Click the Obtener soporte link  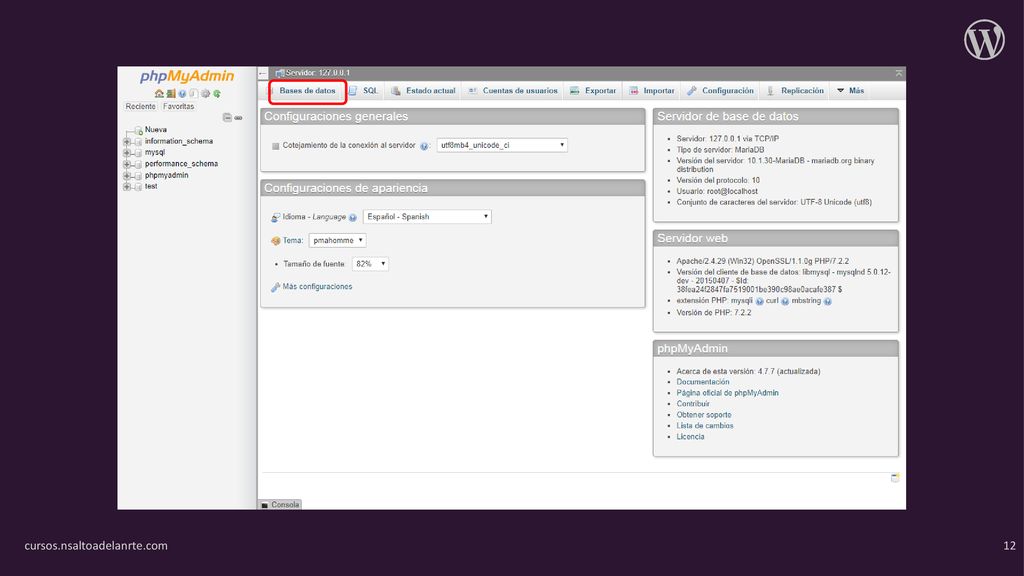(x=704, y=415)
